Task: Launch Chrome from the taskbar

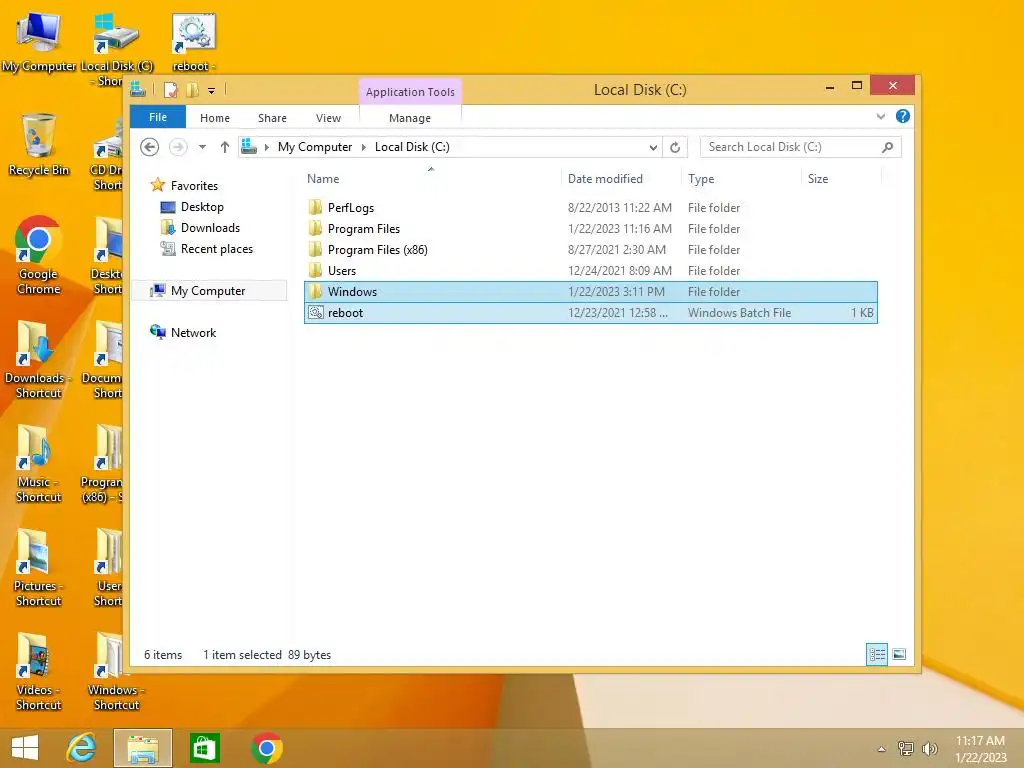Action: 266,748
